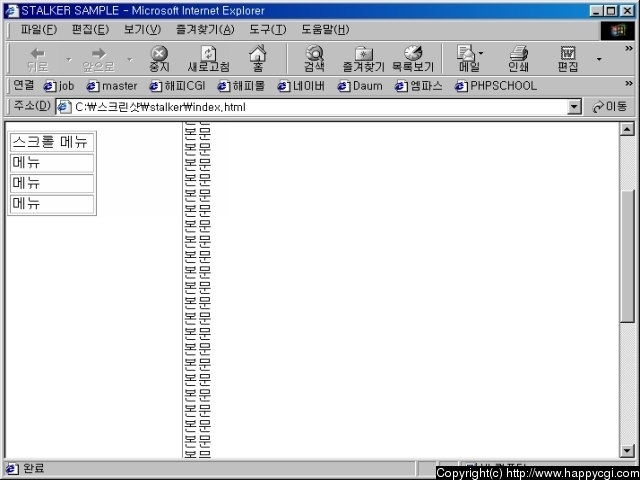Image resolution: width=640 pixels, height=480 pixels.
Task: Open the 해피CGI link in Links bar
Action: (177, 86)
